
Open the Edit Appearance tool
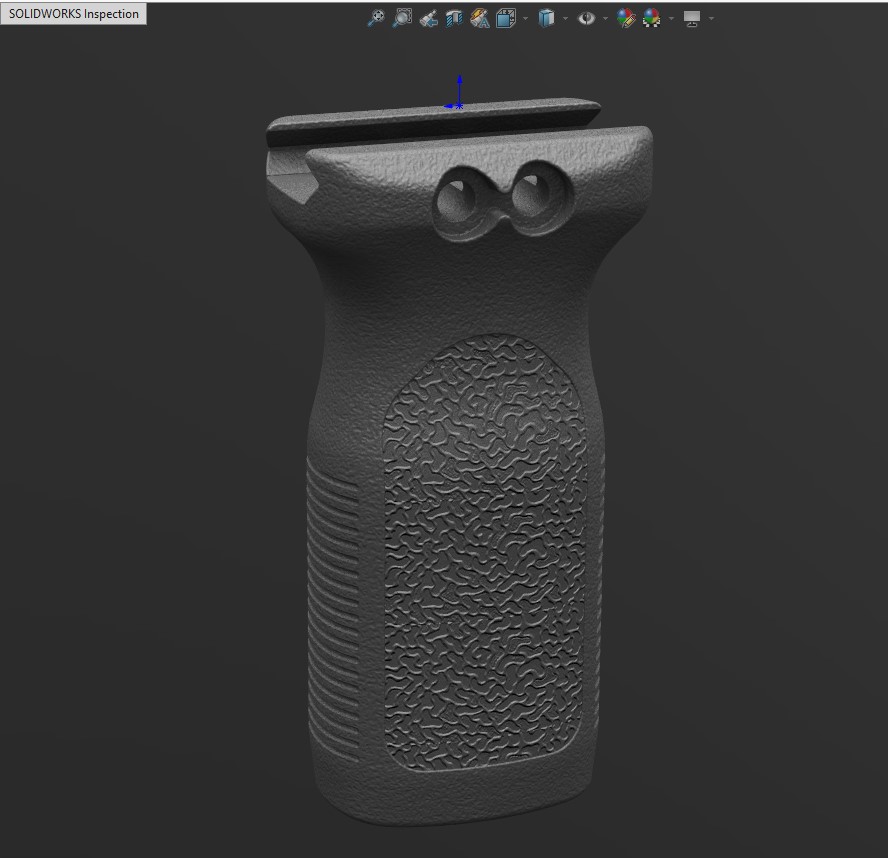tap(626, 18)
